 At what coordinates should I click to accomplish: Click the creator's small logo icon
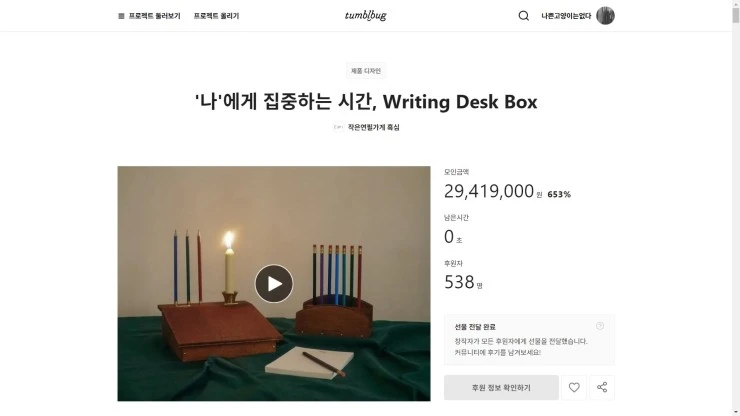click(338, 127)
